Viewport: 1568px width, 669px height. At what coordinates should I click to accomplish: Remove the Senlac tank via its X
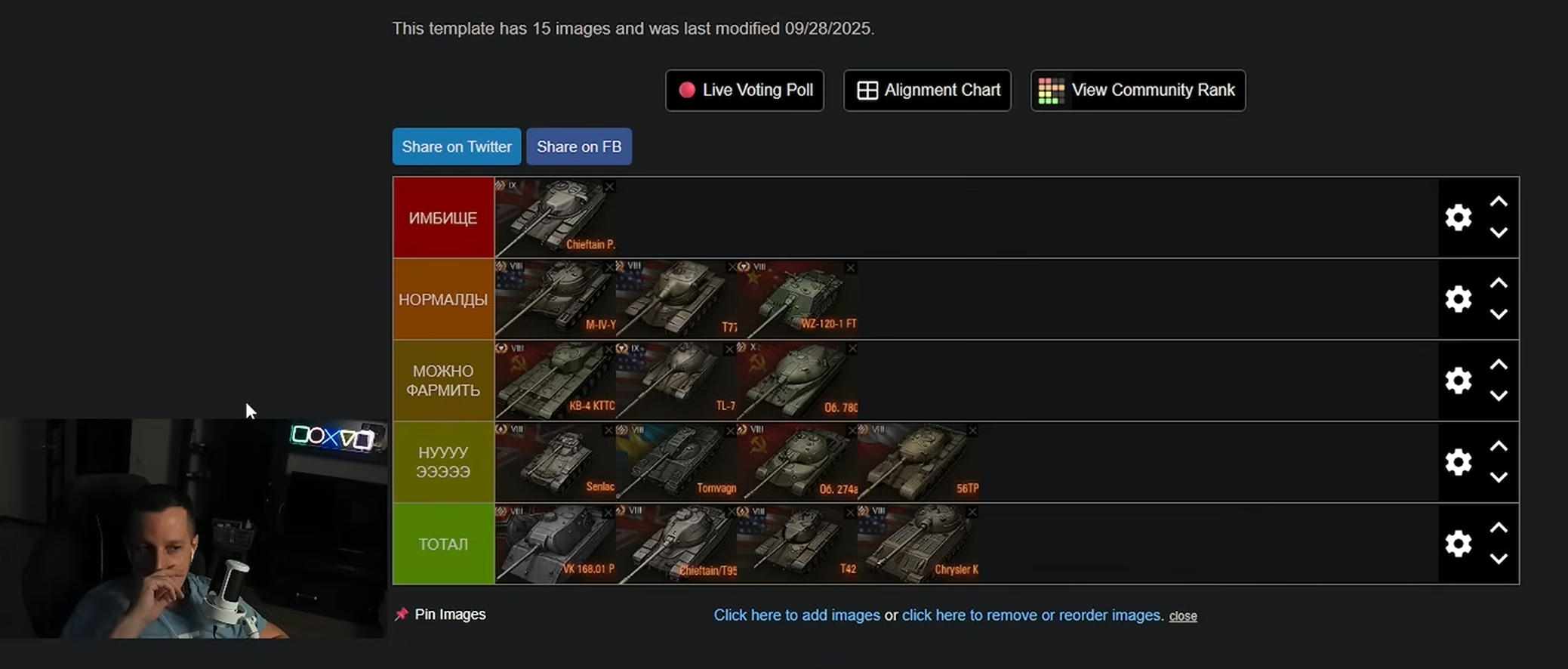tap(609, 430)
